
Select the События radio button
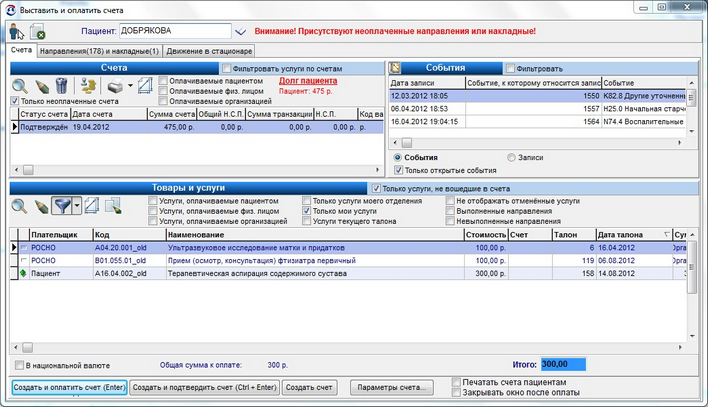397,158
